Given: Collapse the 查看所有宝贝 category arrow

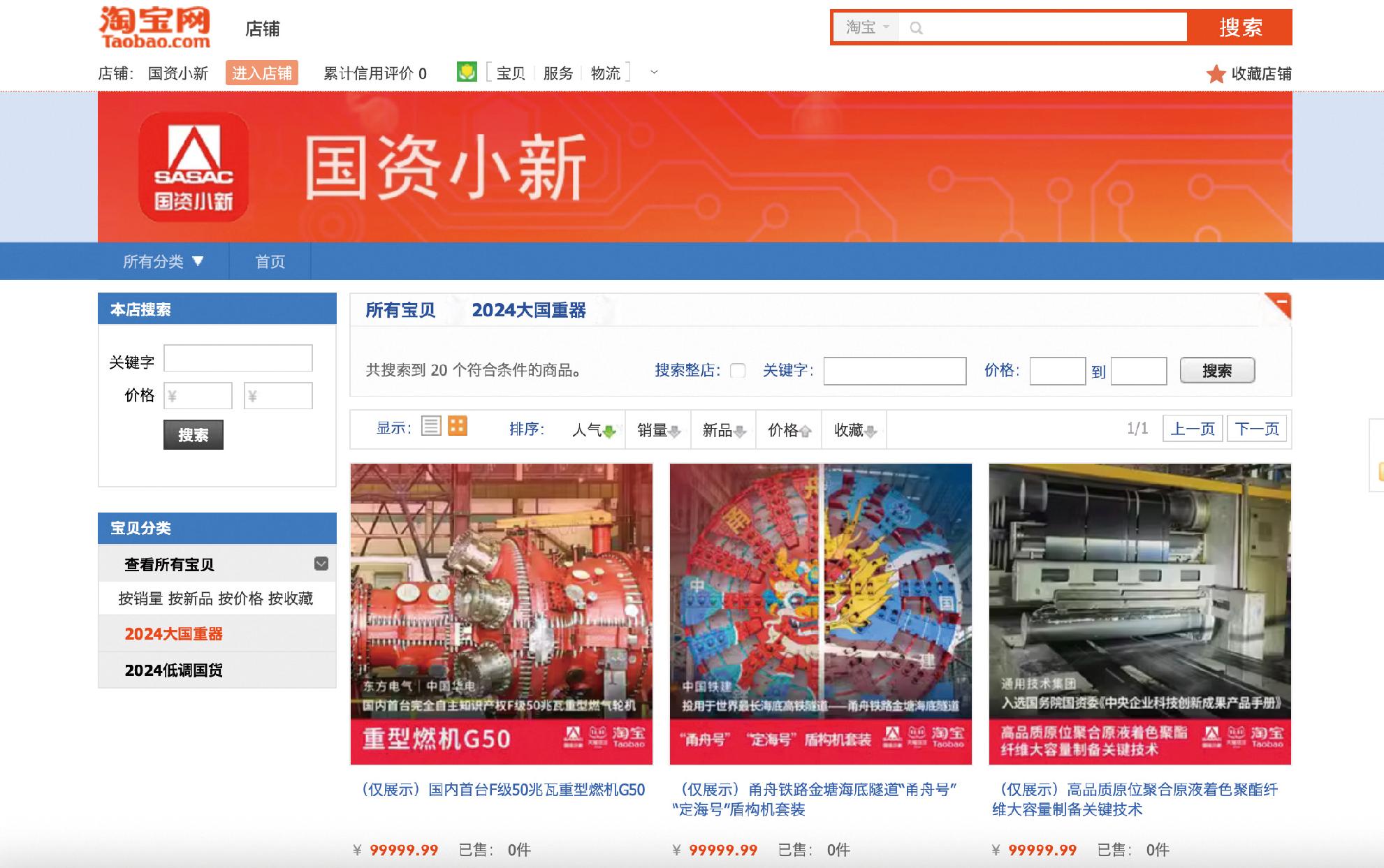Looking at the screenshot, I should pos(321,564).
